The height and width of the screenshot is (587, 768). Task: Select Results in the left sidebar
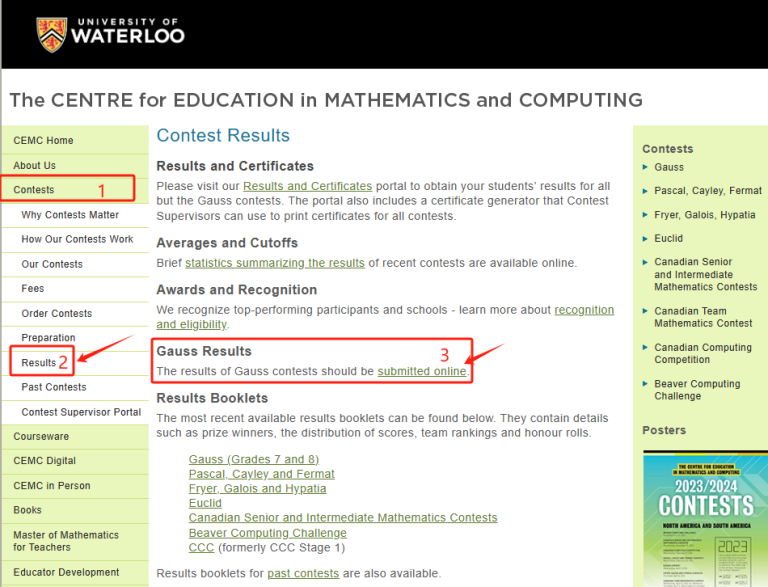[x=39, y=362]
